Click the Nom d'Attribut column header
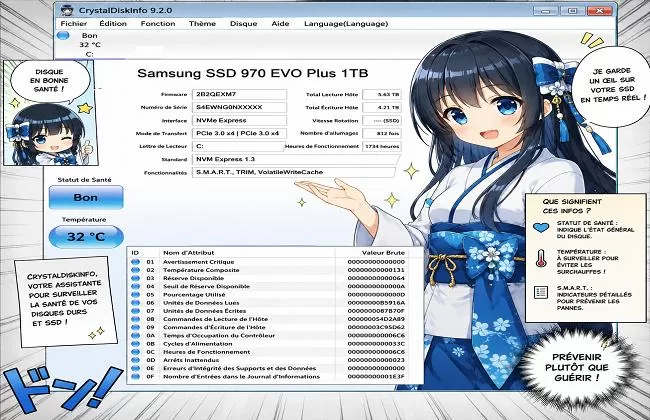 pyautogui.click(x=189, y=252)
